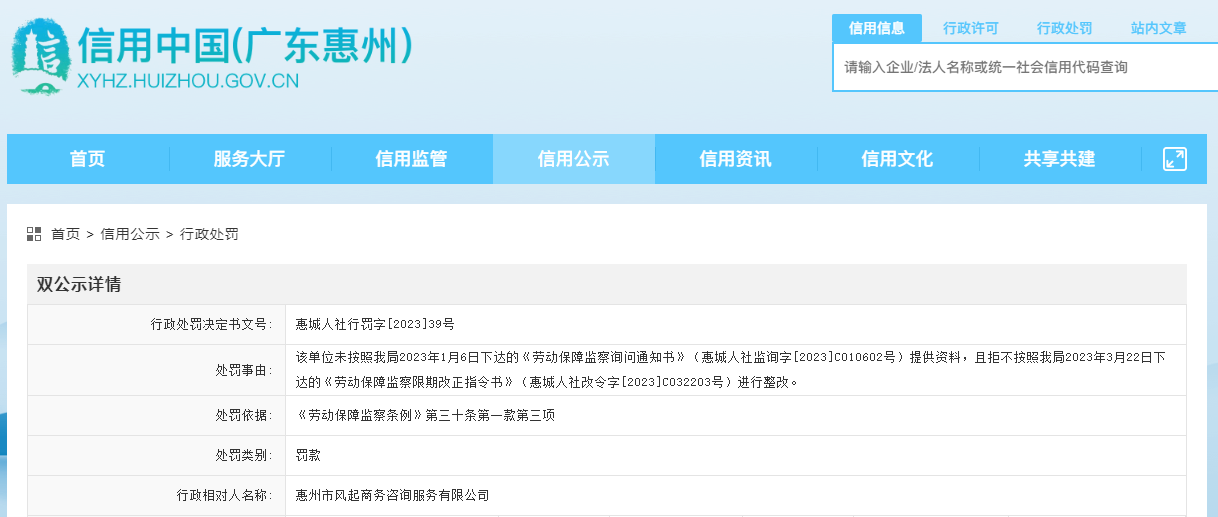Image resolution: width=1218 pixels, height=517 pixels.
Task: Click the 首页 breadcrumb link
Action: [65, 234]
